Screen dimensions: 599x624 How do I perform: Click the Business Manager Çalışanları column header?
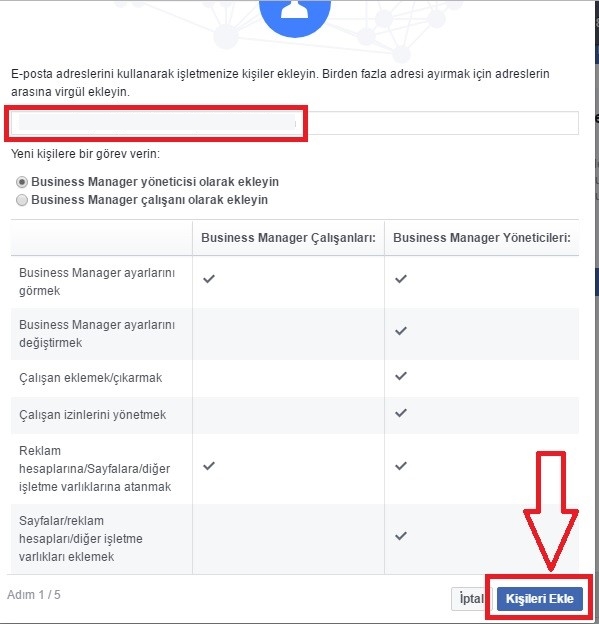coord(289,238)
